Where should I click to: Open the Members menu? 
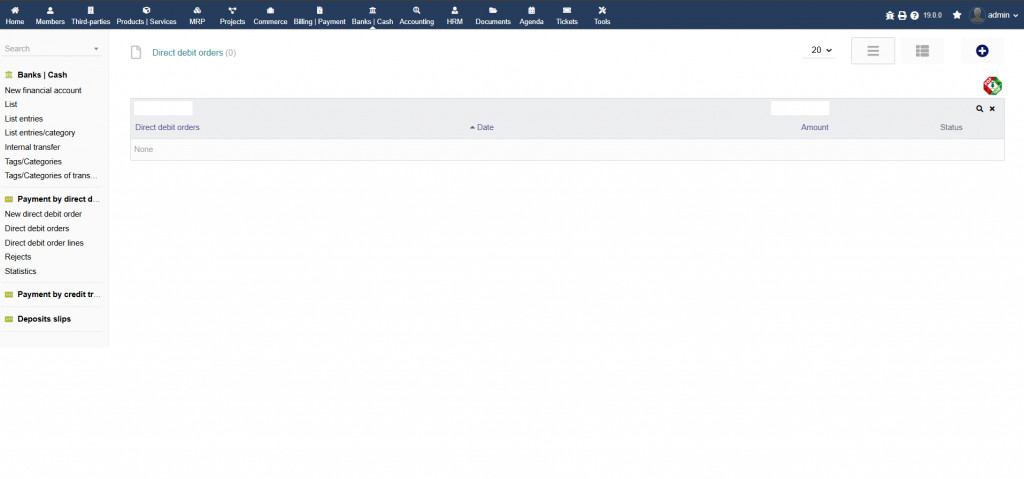(x=50, y=16)
